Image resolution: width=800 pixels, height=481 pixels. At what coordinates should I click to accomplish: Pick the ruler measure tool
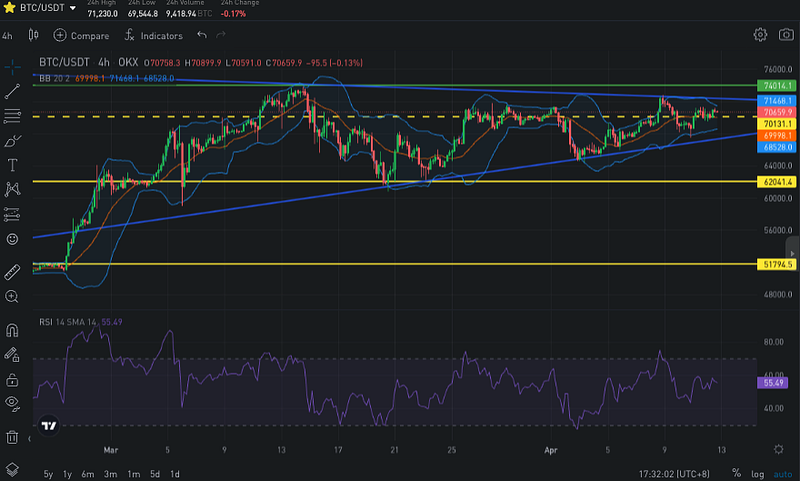(12, 272)
